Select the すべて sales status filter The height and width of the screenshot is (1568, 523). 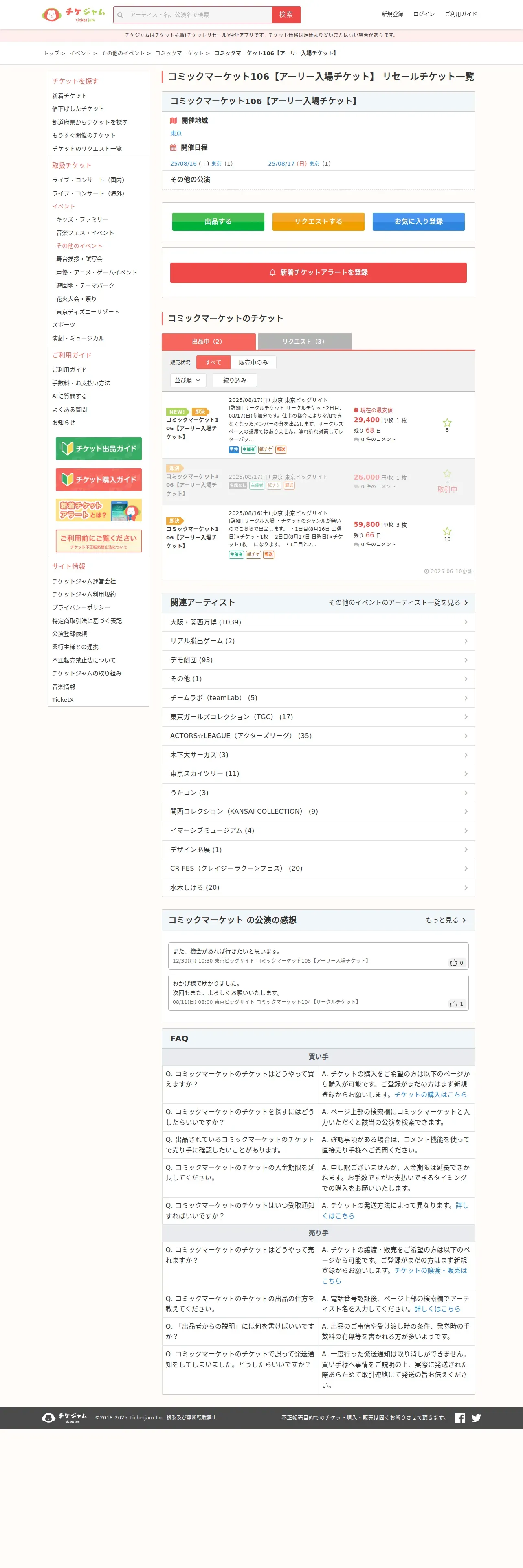[x=213, y=363]
